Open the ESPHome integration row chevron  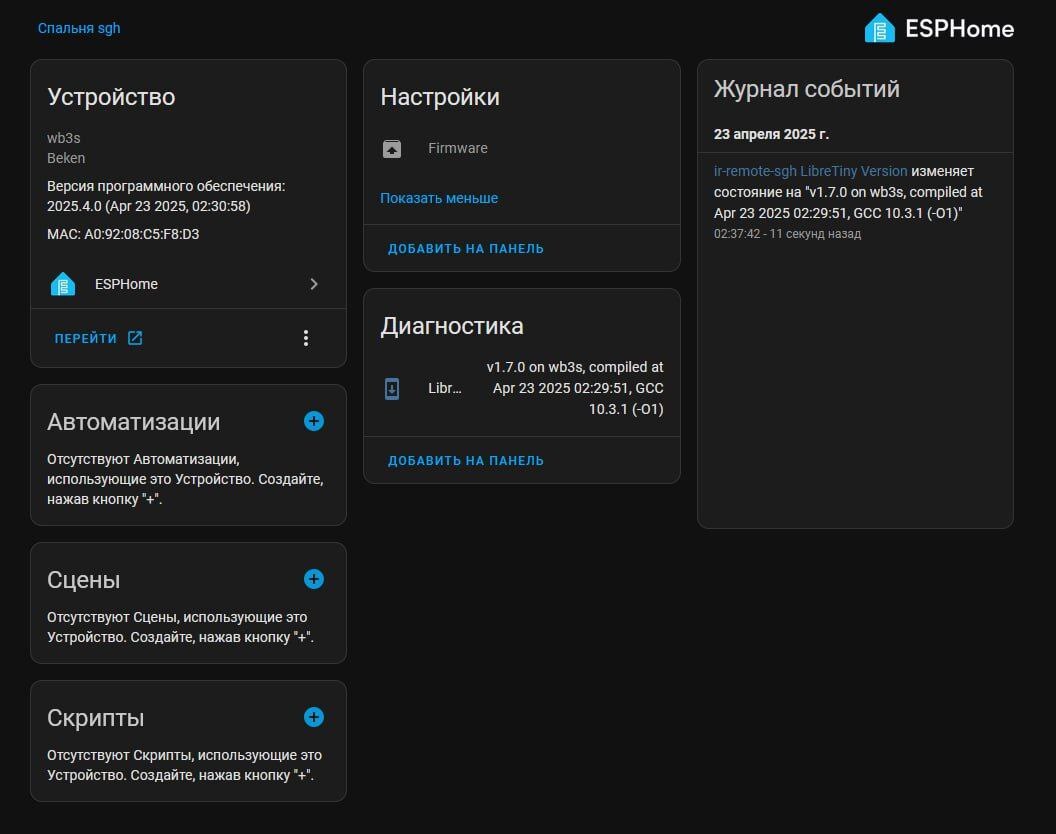coord(314,284)
